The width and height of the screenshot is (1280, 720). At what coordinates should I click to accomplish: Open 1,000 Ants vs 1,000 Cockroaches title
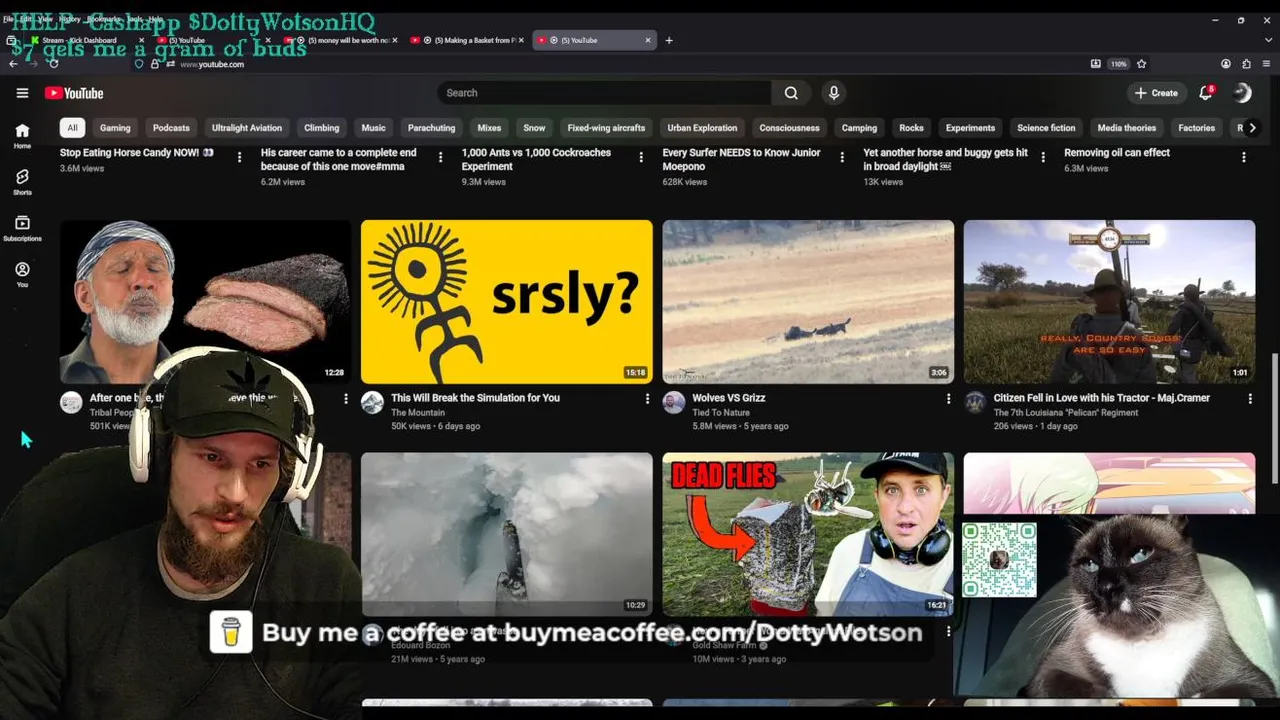tap(536, 160)
